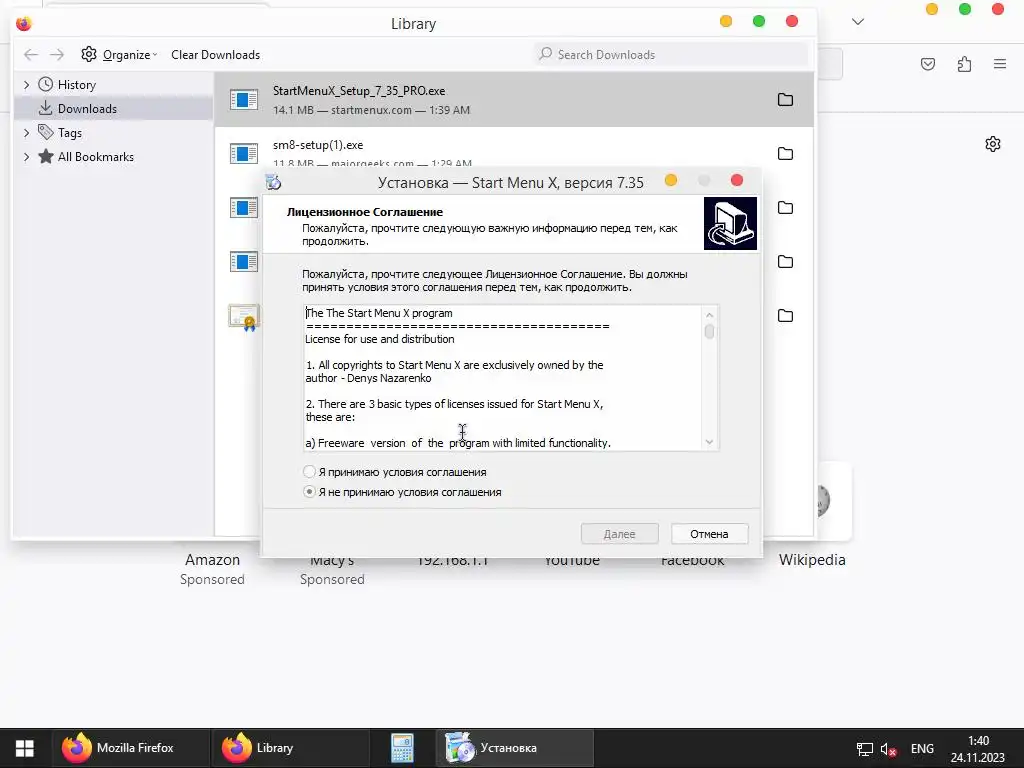Click the fourth download's file icon
1024x768 pixels.
(x=244, y=261)
